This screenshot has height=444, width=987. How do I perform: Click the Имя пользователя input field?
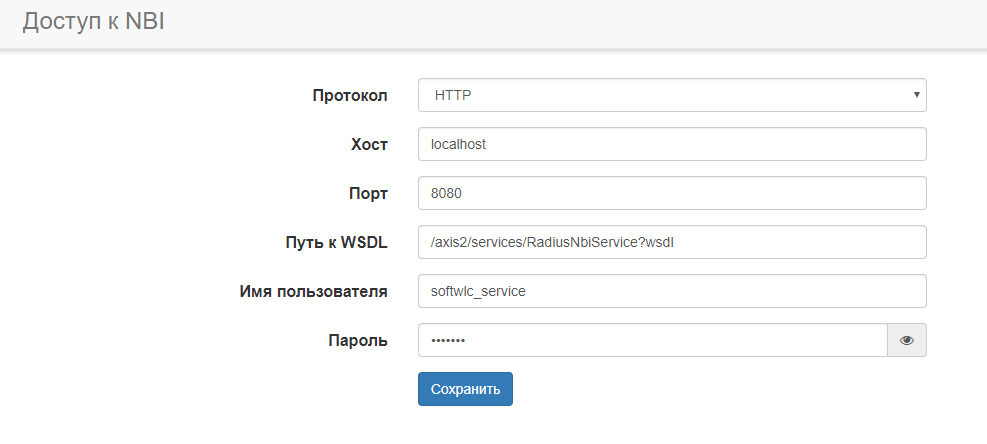click(671, 291)
